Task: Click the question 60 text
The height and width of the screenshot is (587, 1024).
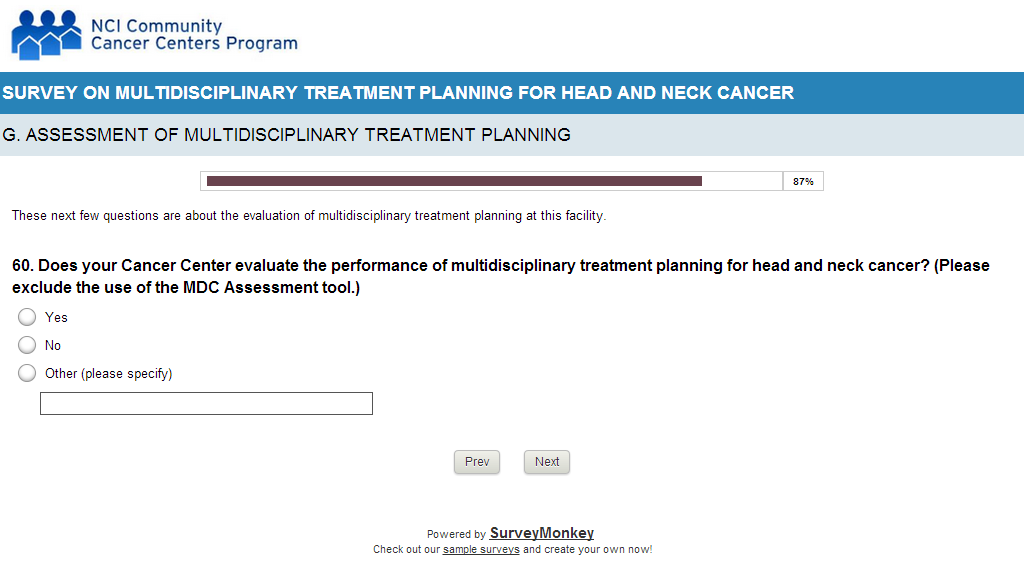Action: [500, 276]
